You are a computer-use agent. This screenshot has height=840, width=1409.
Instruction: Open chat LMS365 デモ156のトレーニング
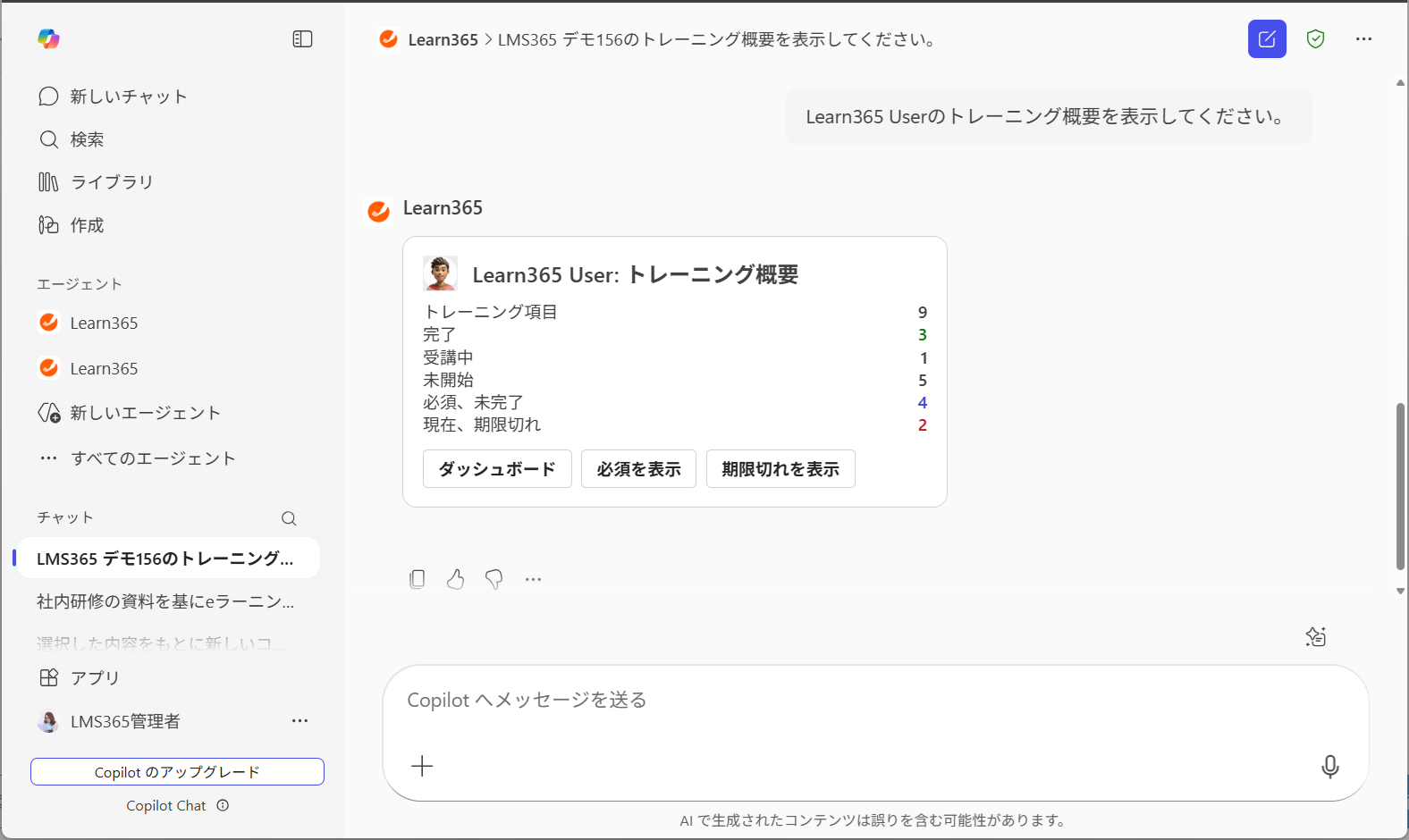click(x=166, y=559)
